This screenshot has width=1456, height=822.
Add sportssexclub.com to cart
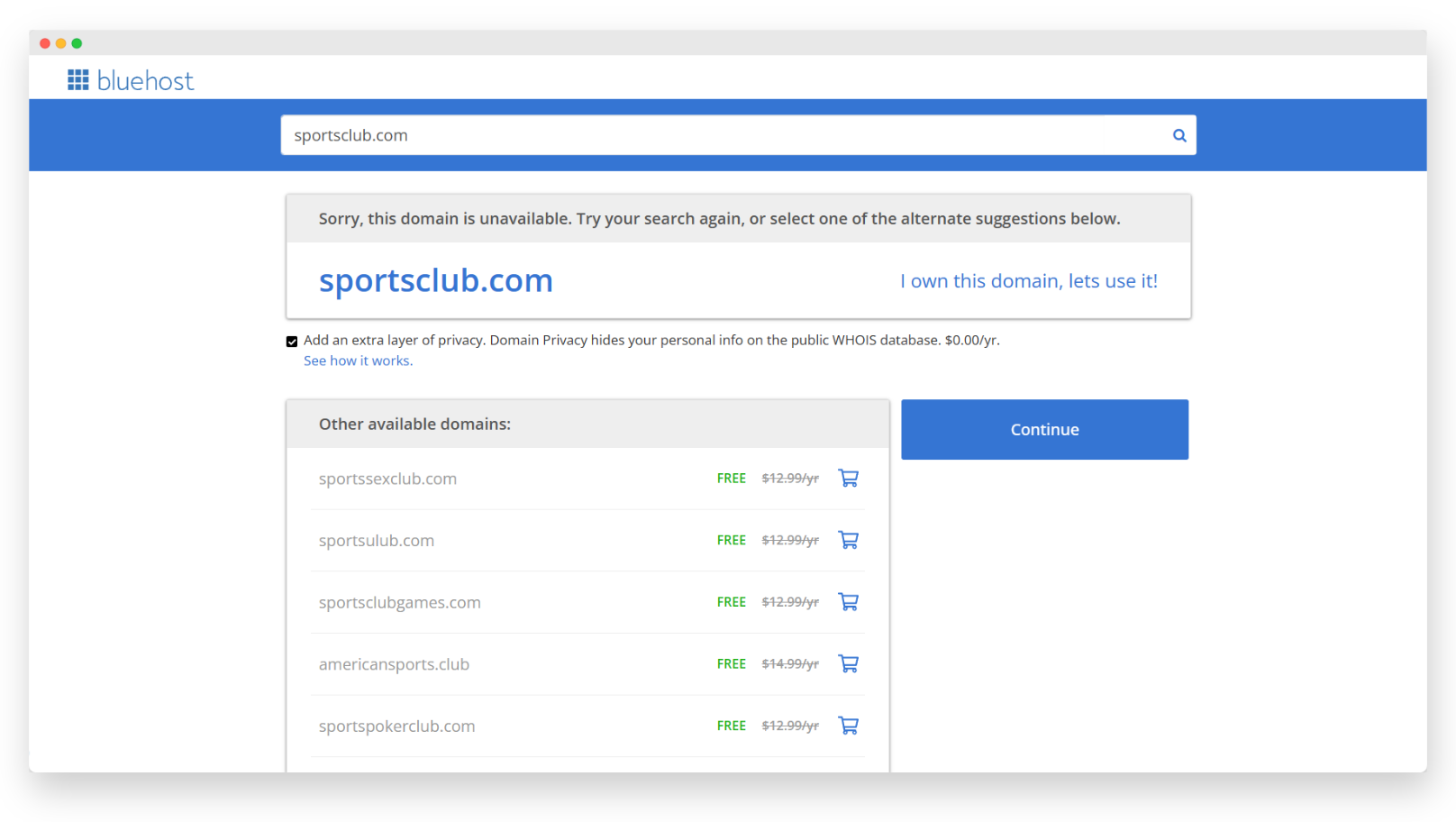click(848, 478)
